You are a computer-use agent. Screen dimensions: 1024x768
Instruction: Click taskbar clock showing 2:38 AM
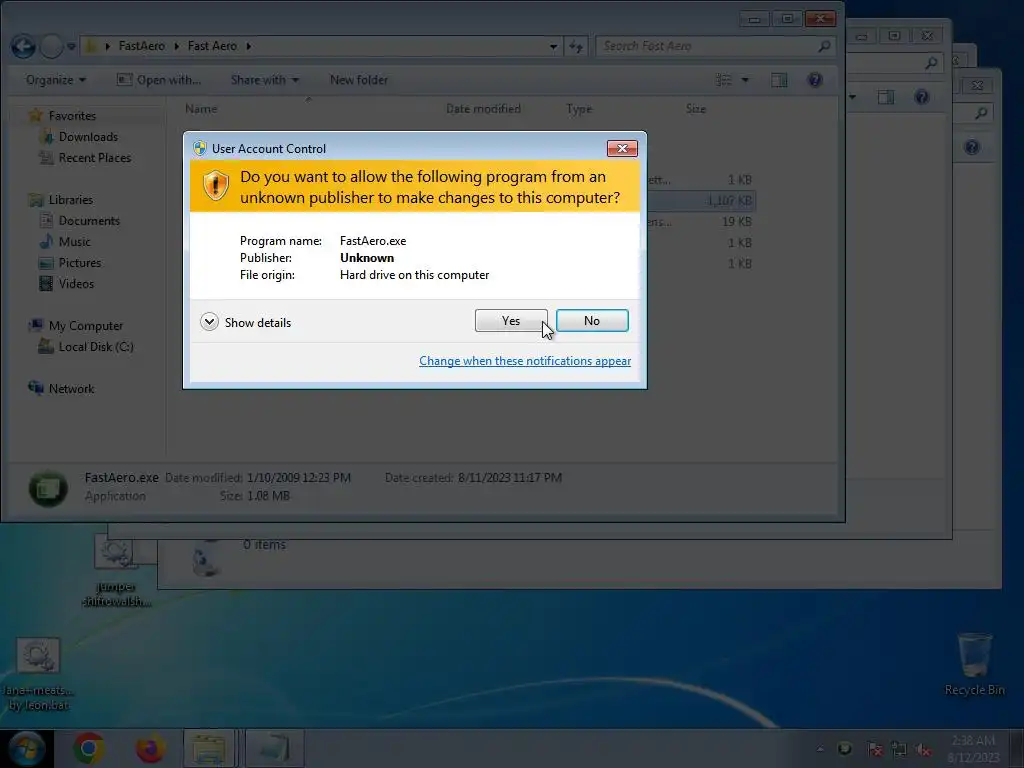coord(973,748)
